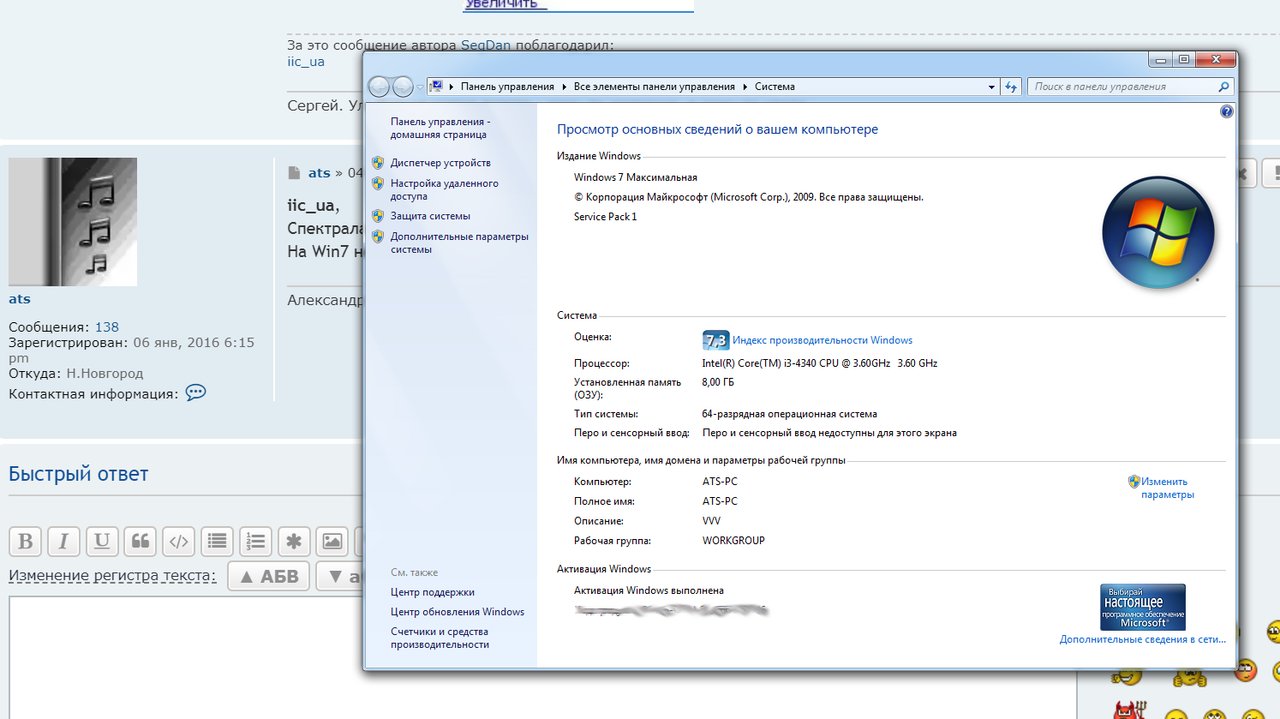Click shield icon beside Настройка удаленного доступа

[x=378, y=184]
